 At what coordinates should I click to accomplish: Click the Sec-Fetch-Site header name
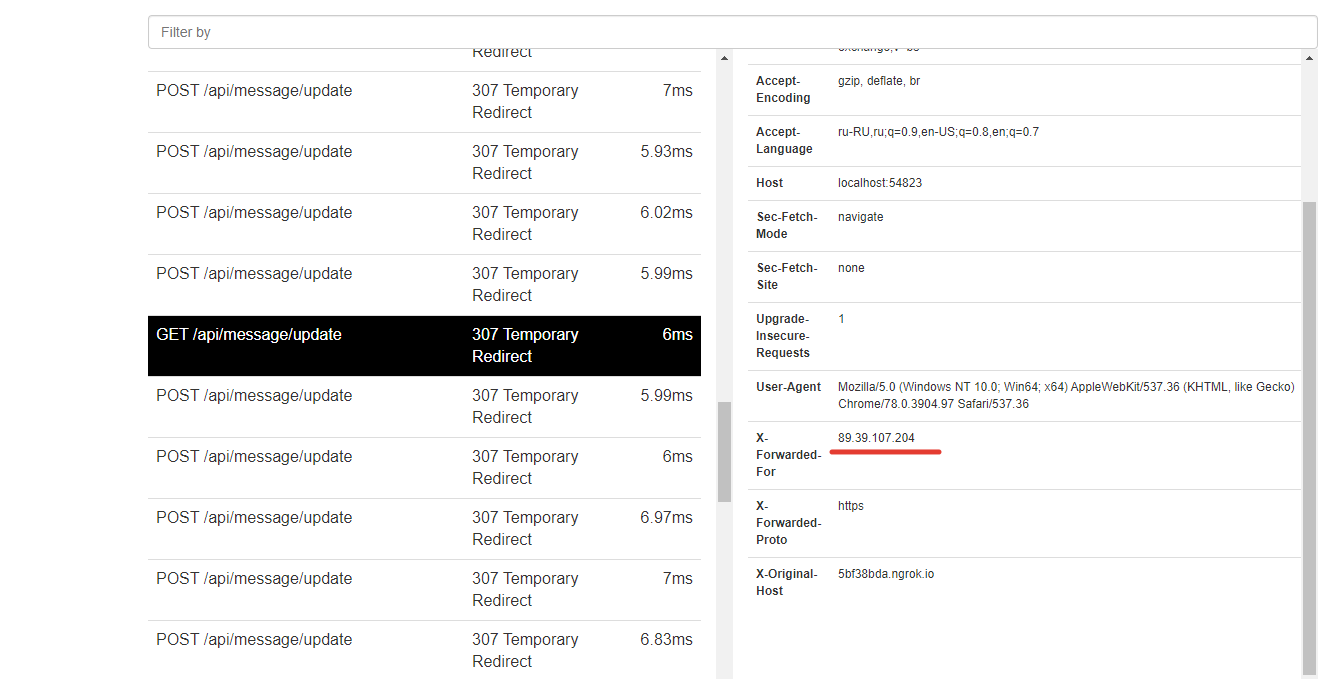pyautogui.click(x=786, y=276)
